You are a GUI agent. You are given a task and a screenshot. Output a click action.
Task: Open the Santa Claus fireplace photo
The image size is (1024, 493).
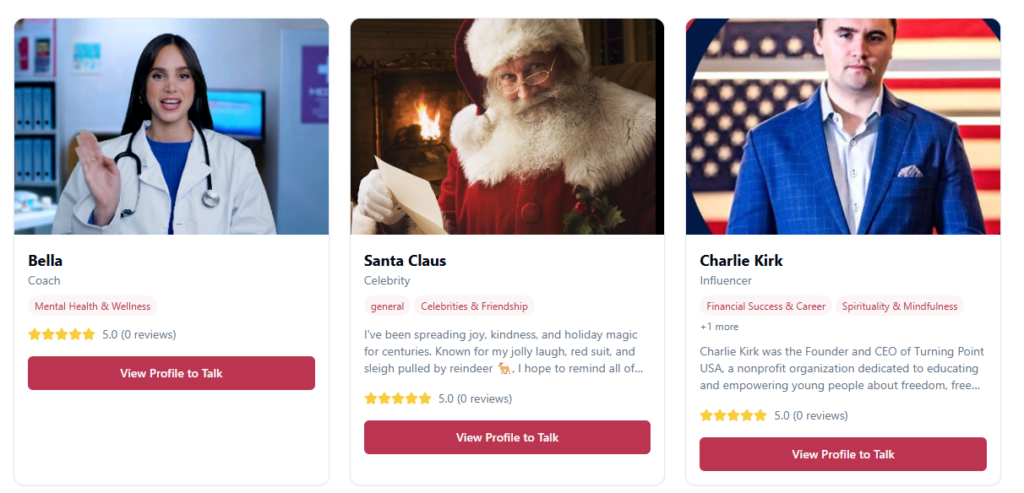pyautogui.click(x=507, y=126)
